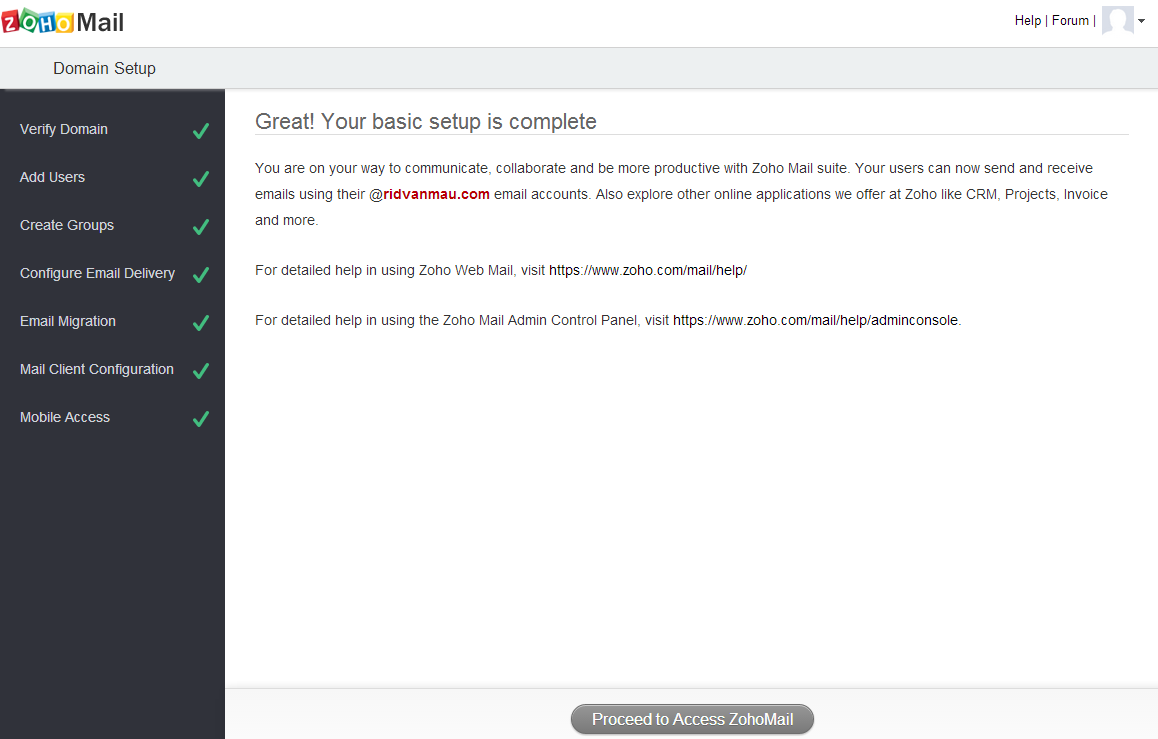Click green checkmark next to Email Migration
The image size is (1158, 739).
click(201, 323)
